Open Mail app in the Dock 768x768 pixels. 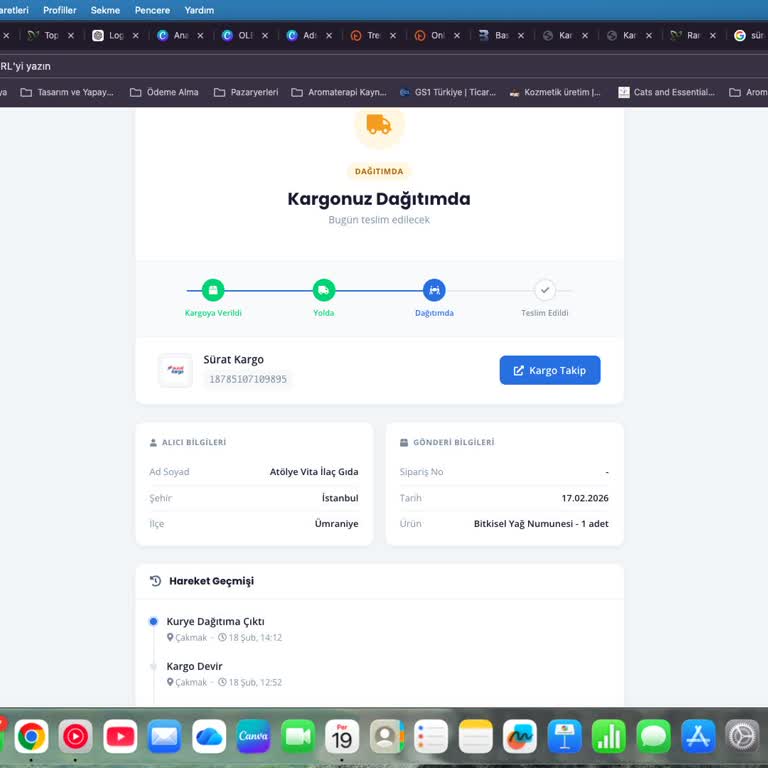[165, 736]
